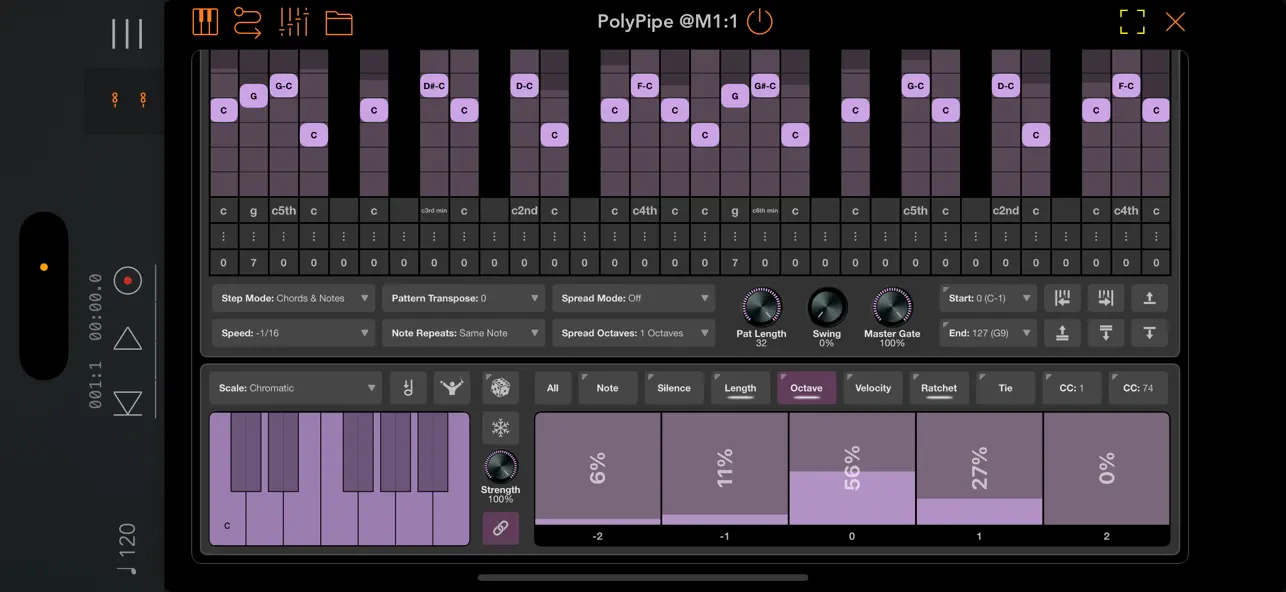Click the shift notes left icon
The width and height of the screenshot is (1286, 592).
(1062, 297)
